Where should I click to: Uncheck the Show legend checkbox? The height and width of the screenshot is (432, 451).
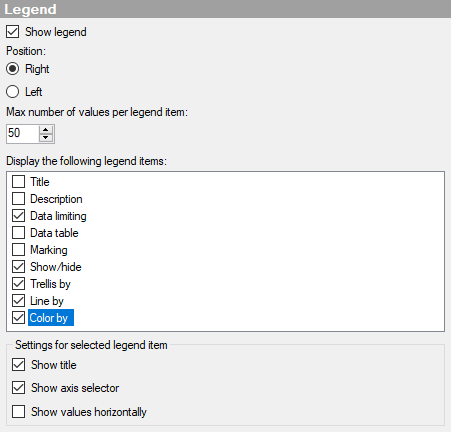(12, 32)
